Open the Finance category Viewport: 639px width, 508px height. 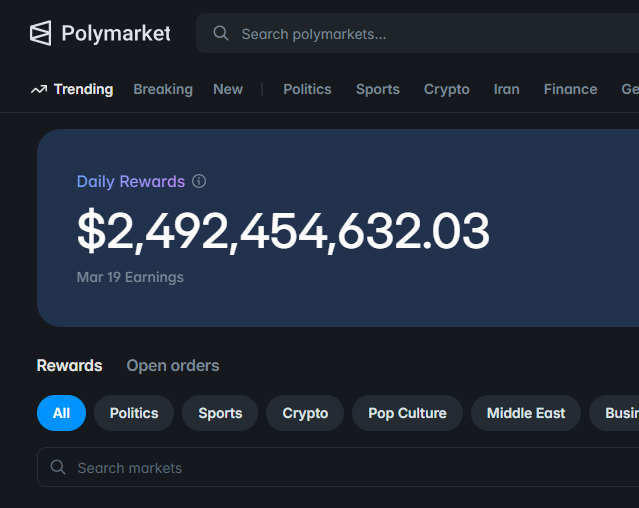[x=571, y=89]
